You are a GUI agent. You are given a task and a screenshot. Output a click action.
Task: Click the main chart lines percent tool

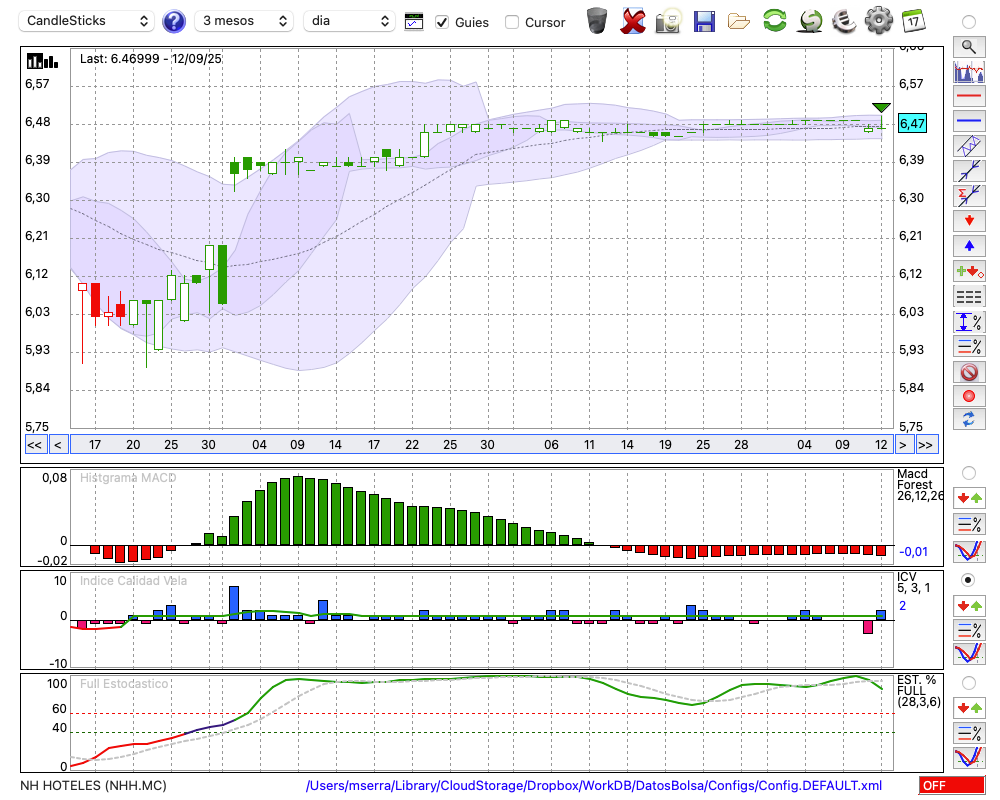(x=969, y=346)
